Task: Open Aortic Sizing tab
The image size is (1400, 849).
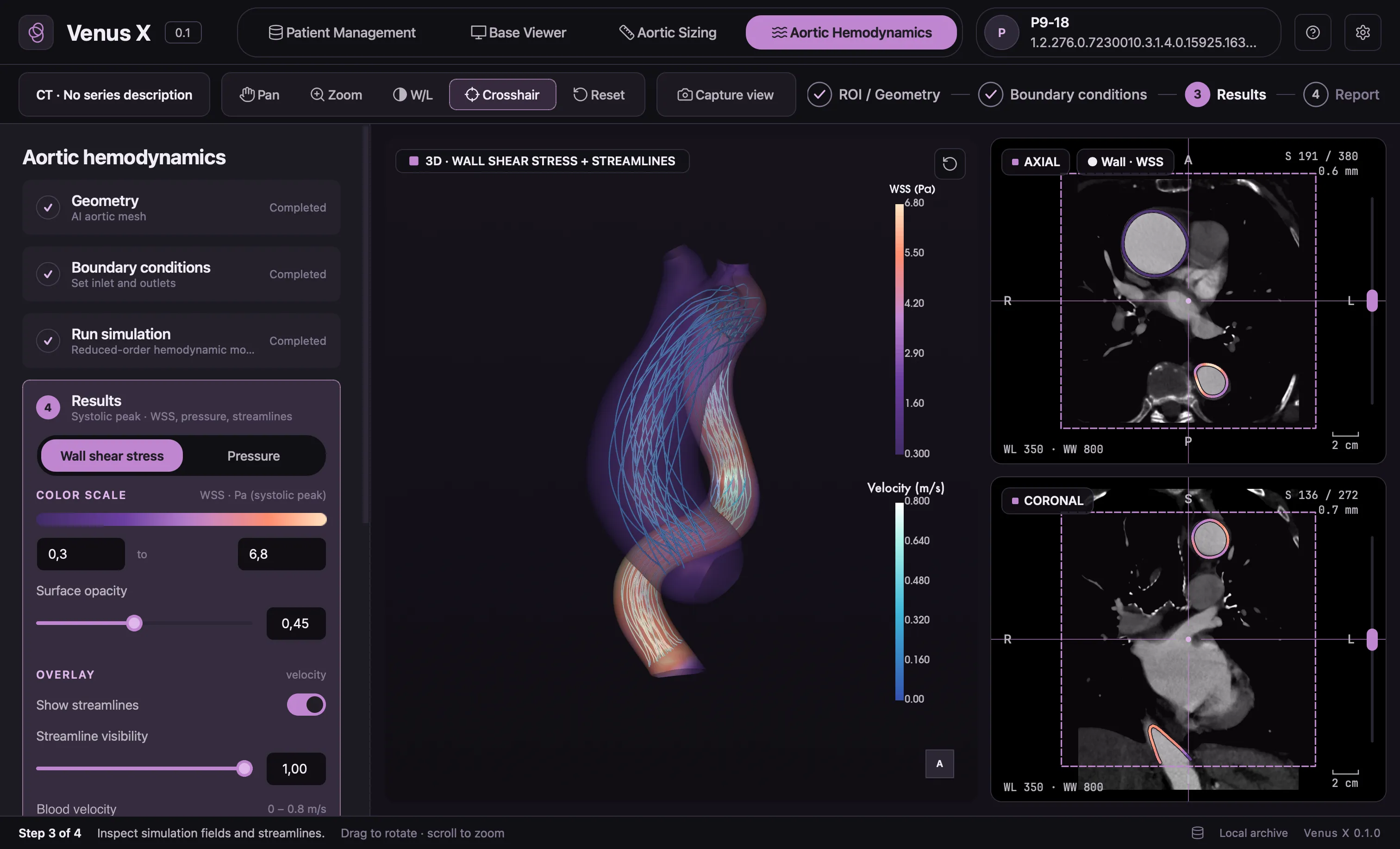Action: (668, 32)
